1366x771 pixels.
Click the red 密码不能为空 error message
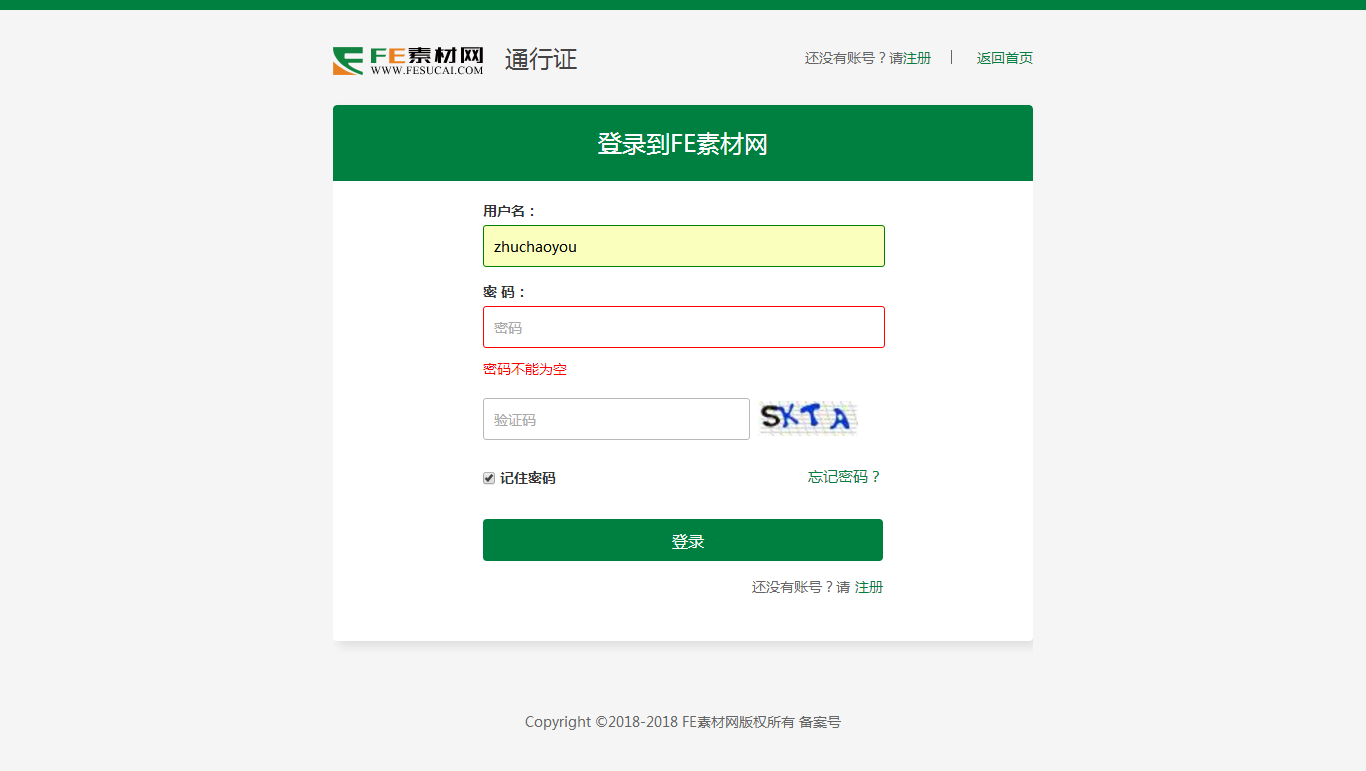525,369
